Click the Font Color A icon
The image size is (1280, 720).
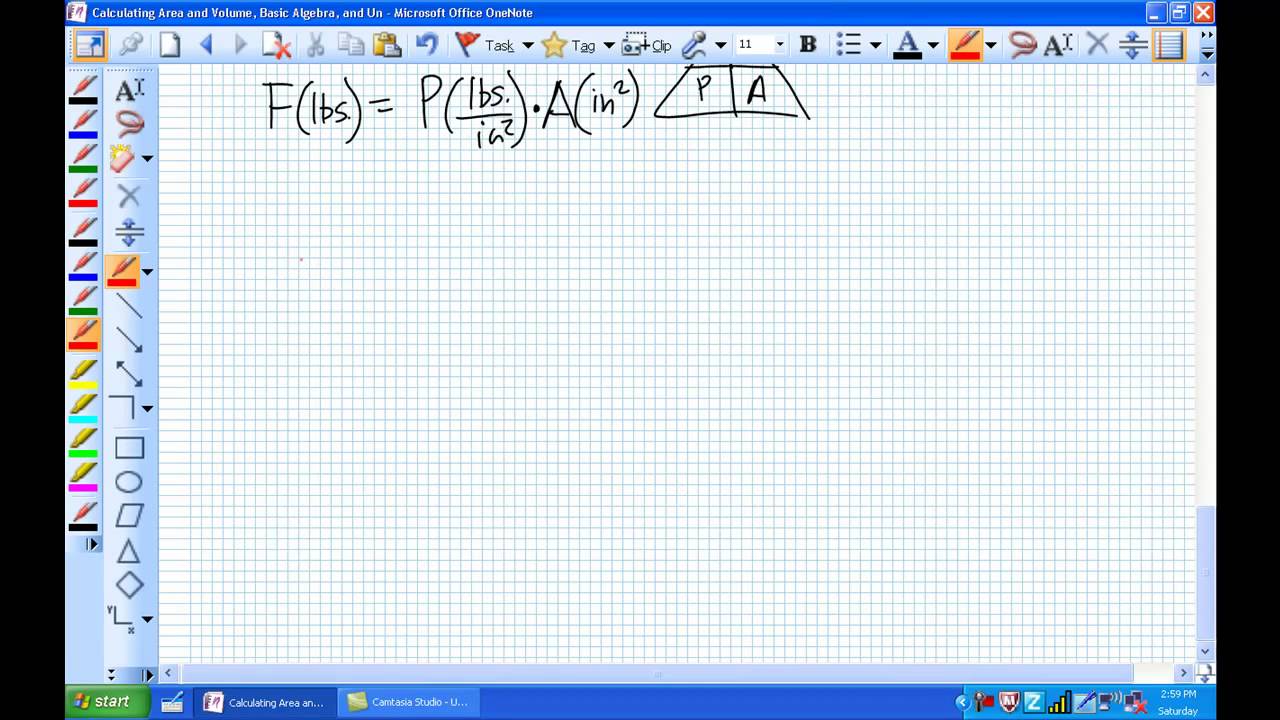click(907, 45)
